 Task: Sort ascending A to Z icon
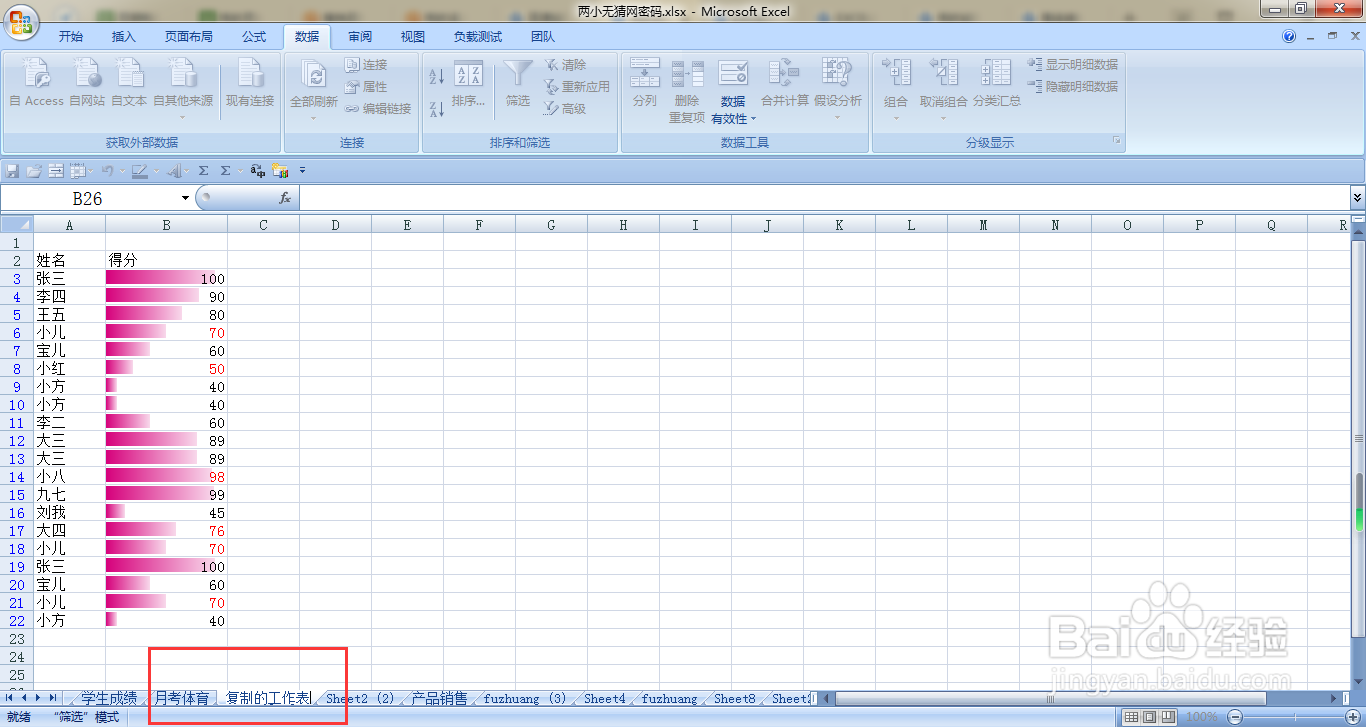tap(436, 76)
